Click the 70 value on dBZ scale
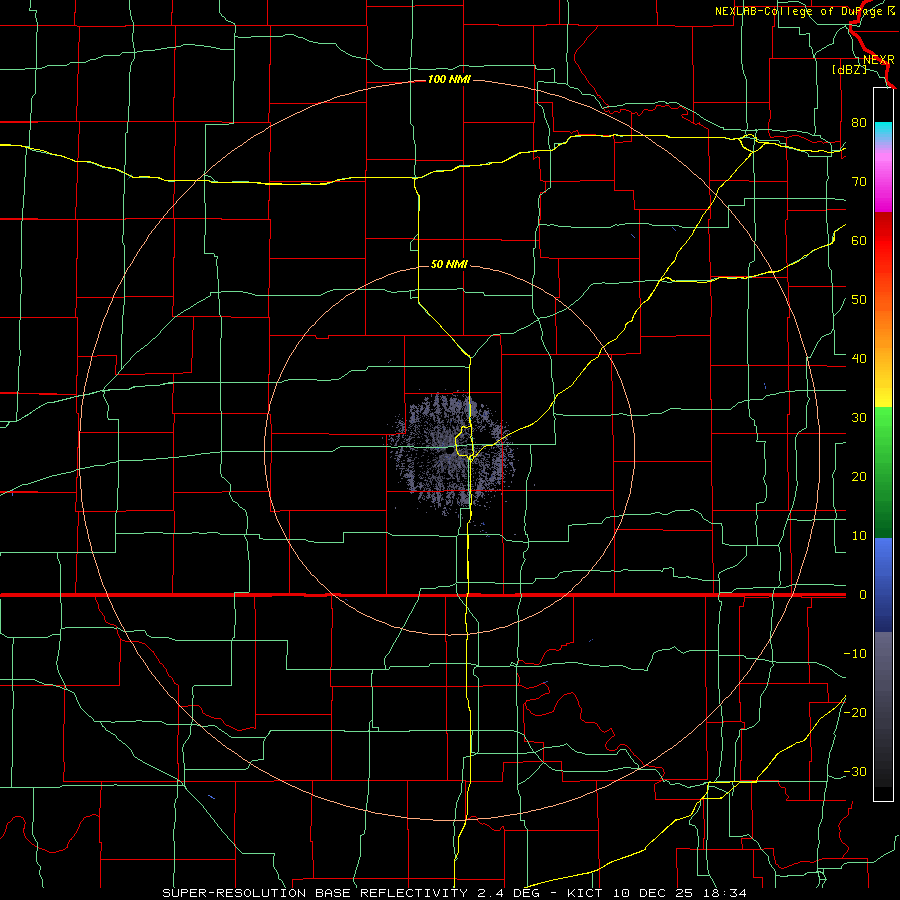This screenshot has height=900, width=900. click(859, 182)
